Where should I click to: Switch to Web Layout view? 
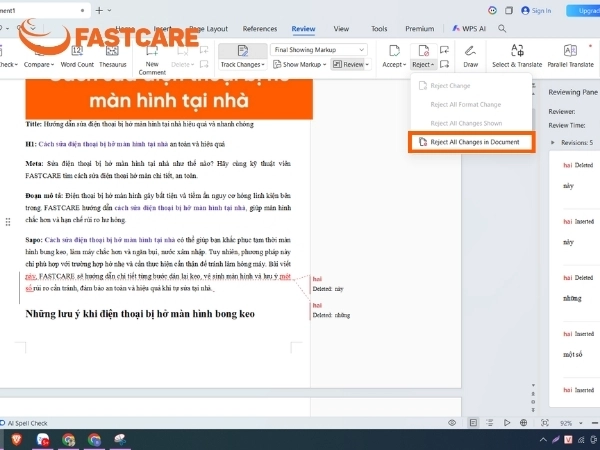click(x=523, y=423)
